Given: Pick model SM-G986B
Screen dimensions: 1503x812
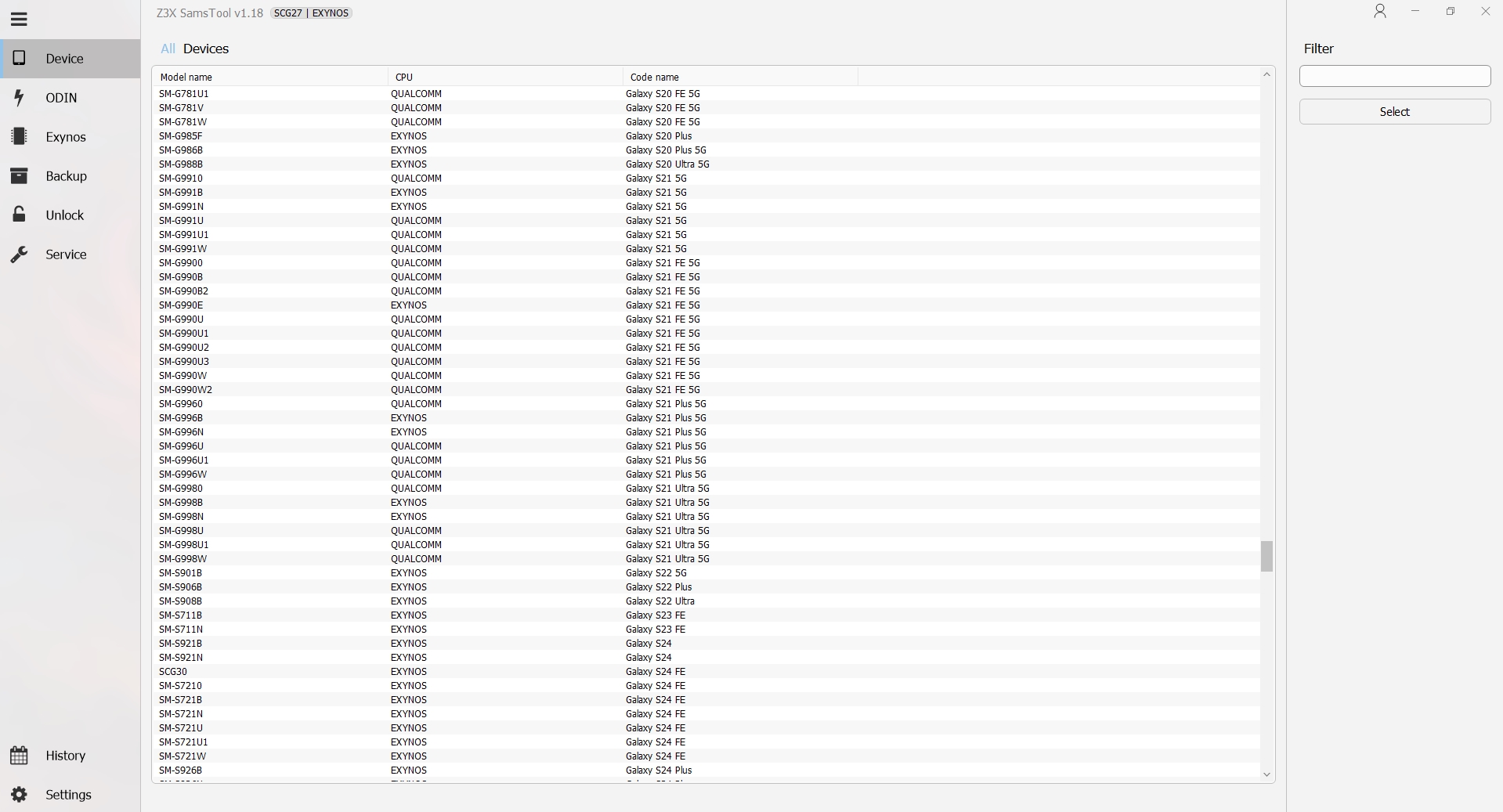Looking at the screenshot, I should [706, 150].
